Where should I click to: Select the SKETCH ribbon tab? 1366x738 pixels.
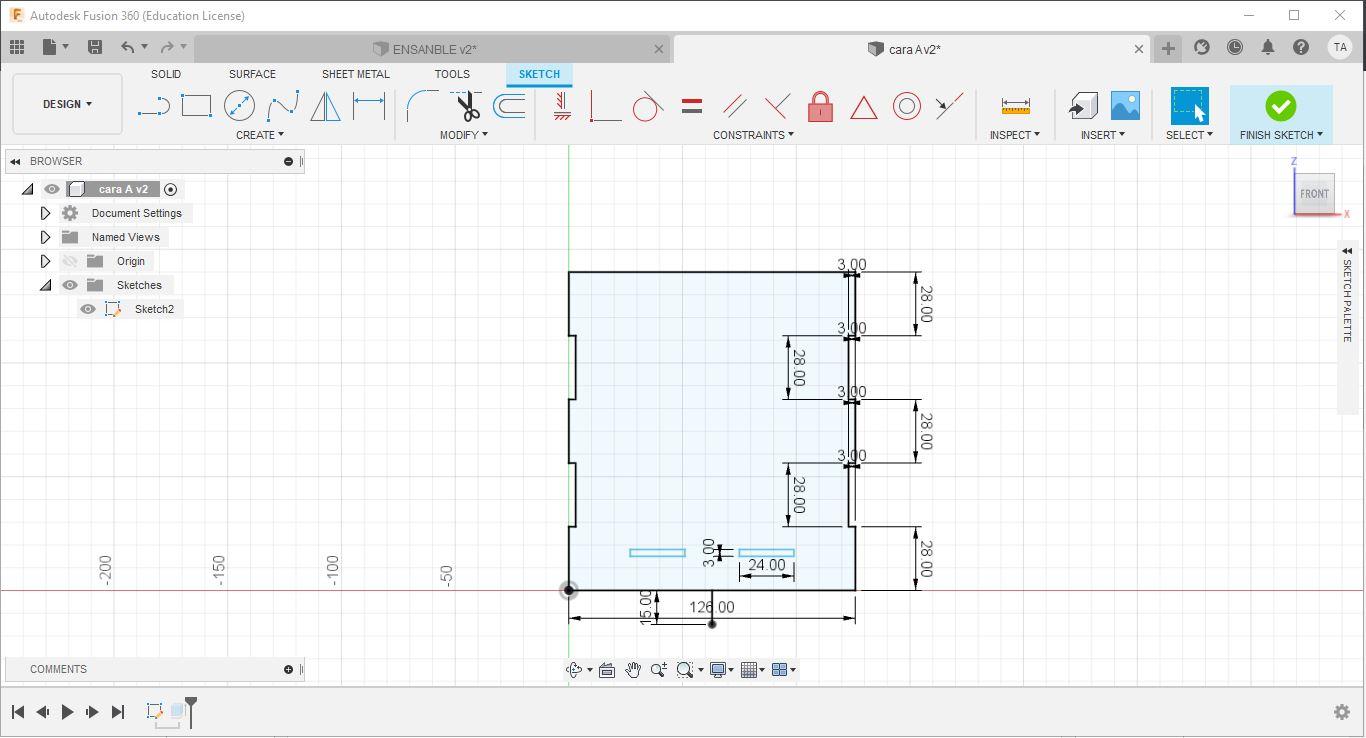(x=539, y=74)
